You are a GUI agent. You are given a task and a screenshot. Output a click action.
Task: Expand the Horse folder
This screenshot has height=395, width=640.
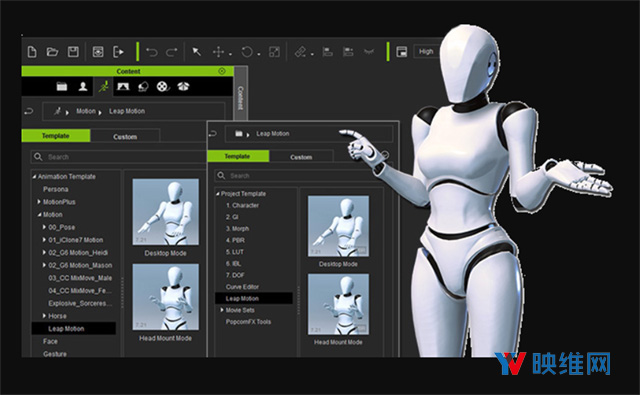pyautogui.click(x=44, y=315)
